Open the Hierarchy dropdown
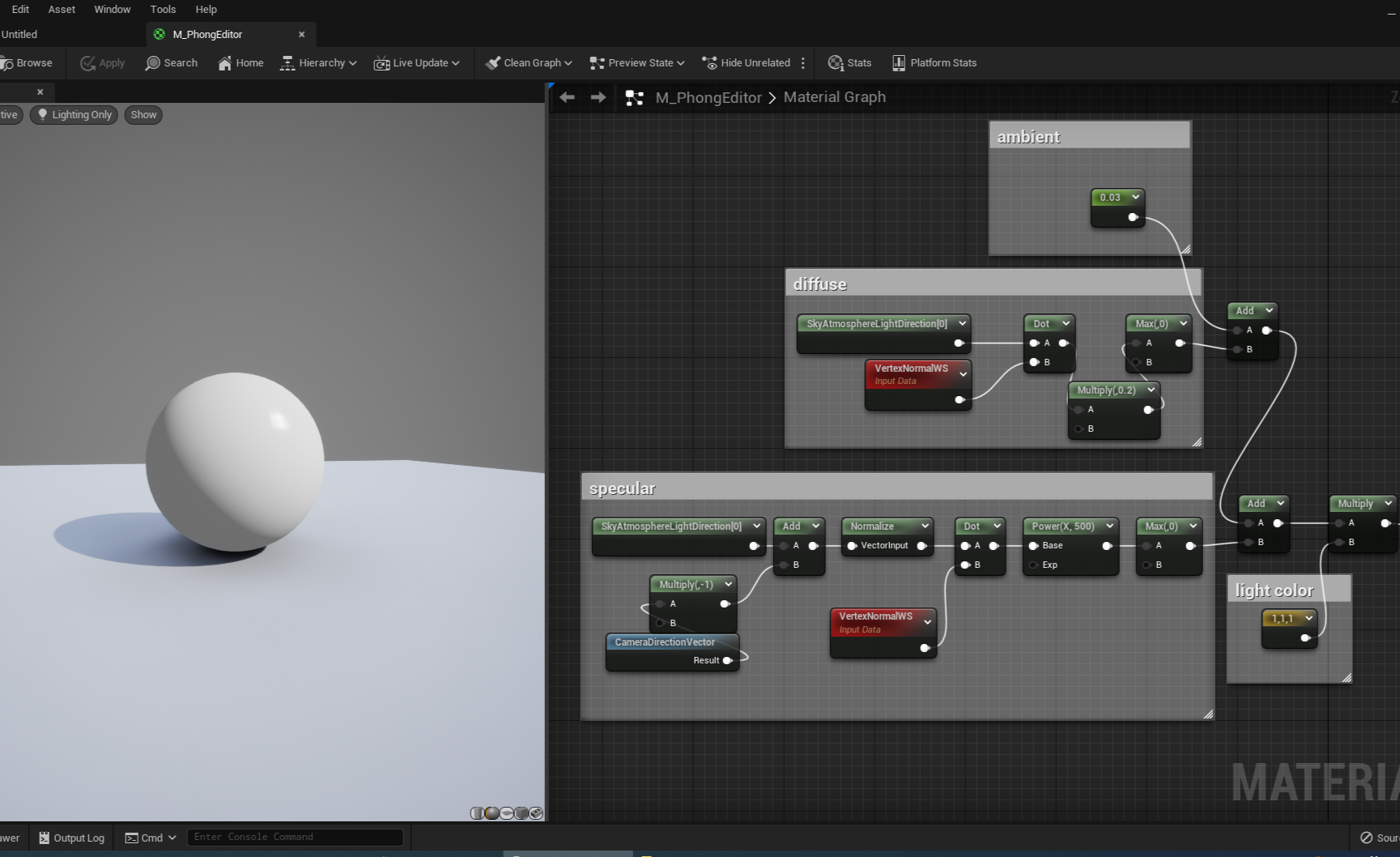Image resolution: width=1400 pixels, height=857 pixels. 317,62
